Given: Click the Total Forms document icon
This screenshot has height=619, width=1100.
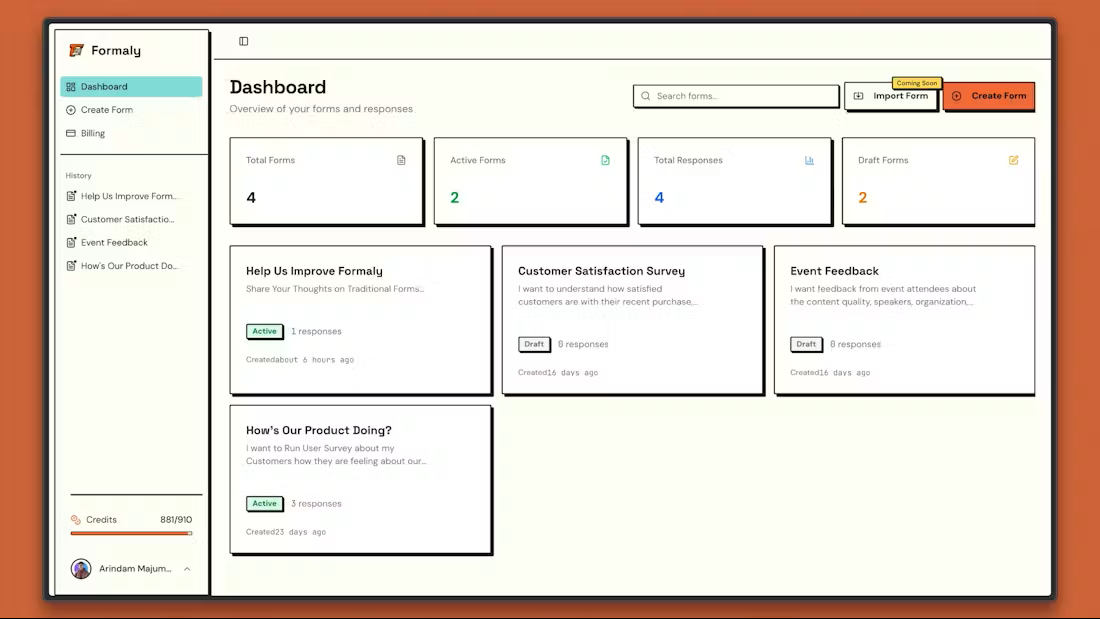Looking at the screenshot, I should (401, 160).
